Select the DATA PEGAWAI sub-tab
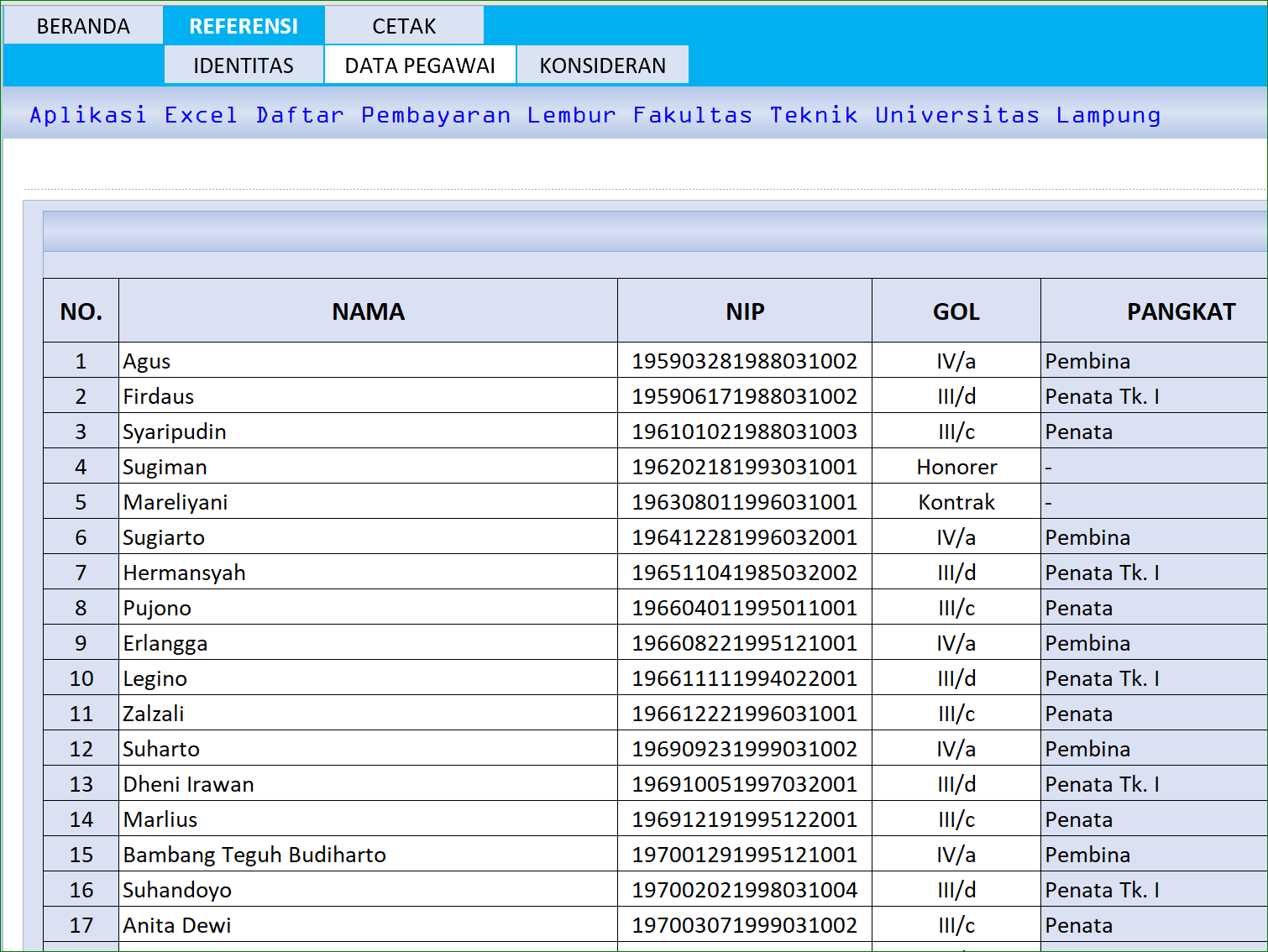 click(x=419, y=64)
